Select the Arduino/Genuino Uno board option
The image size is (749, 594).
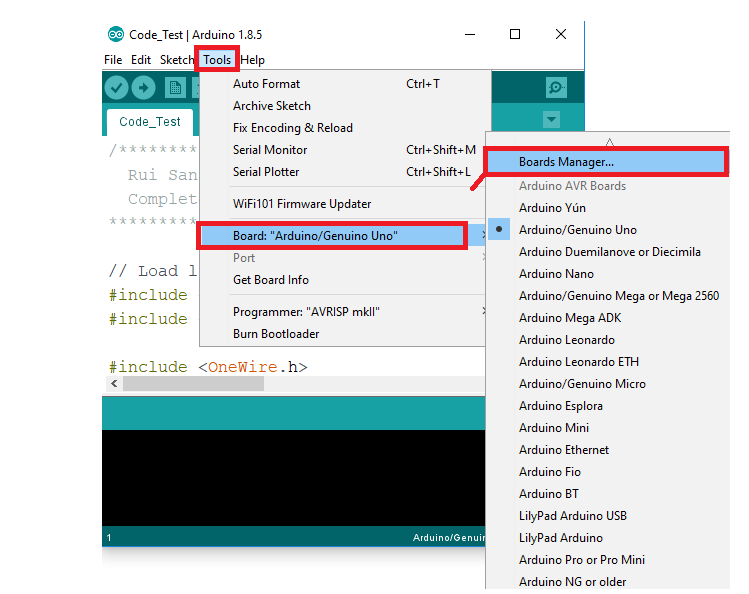click(608, 230)
